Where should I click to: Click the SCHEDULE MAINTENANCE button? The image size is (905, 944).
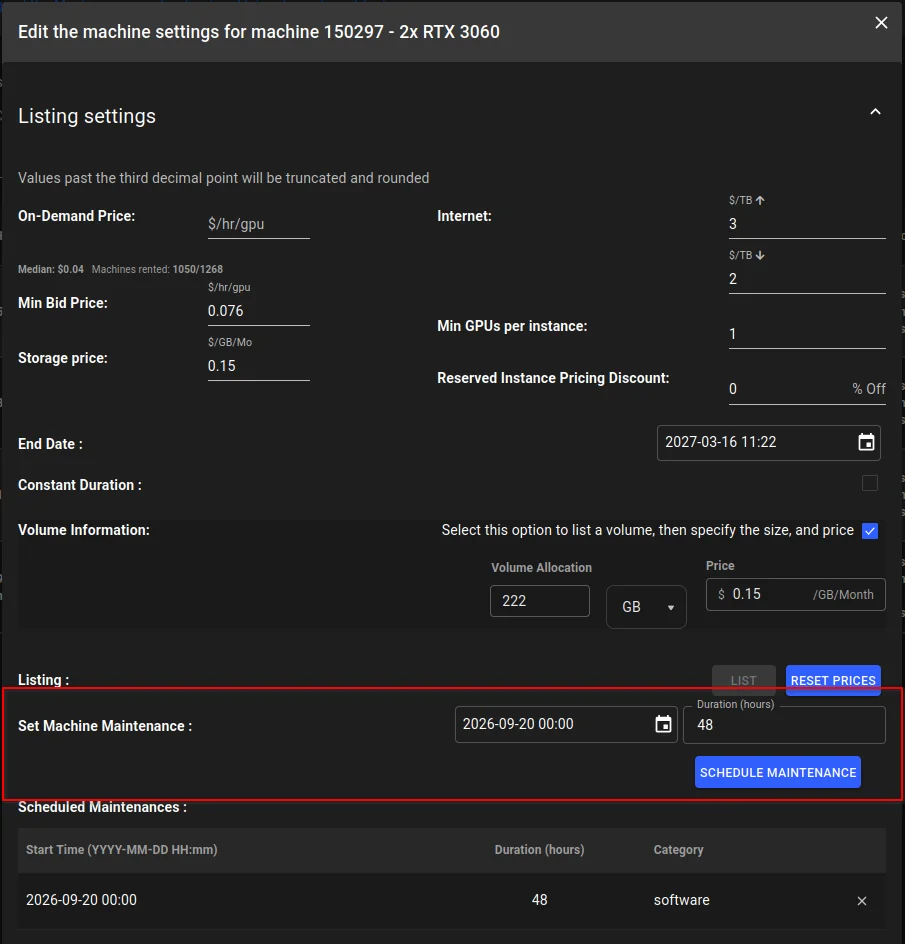pyautogui.click(x=778, y=772)
